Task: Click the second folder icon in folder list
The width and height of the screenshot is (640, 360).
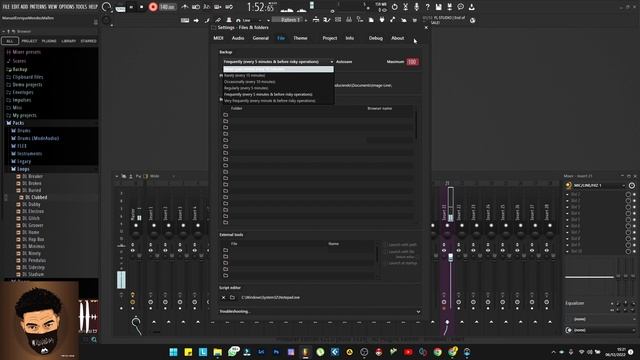Action: click(x=226, y=121)
